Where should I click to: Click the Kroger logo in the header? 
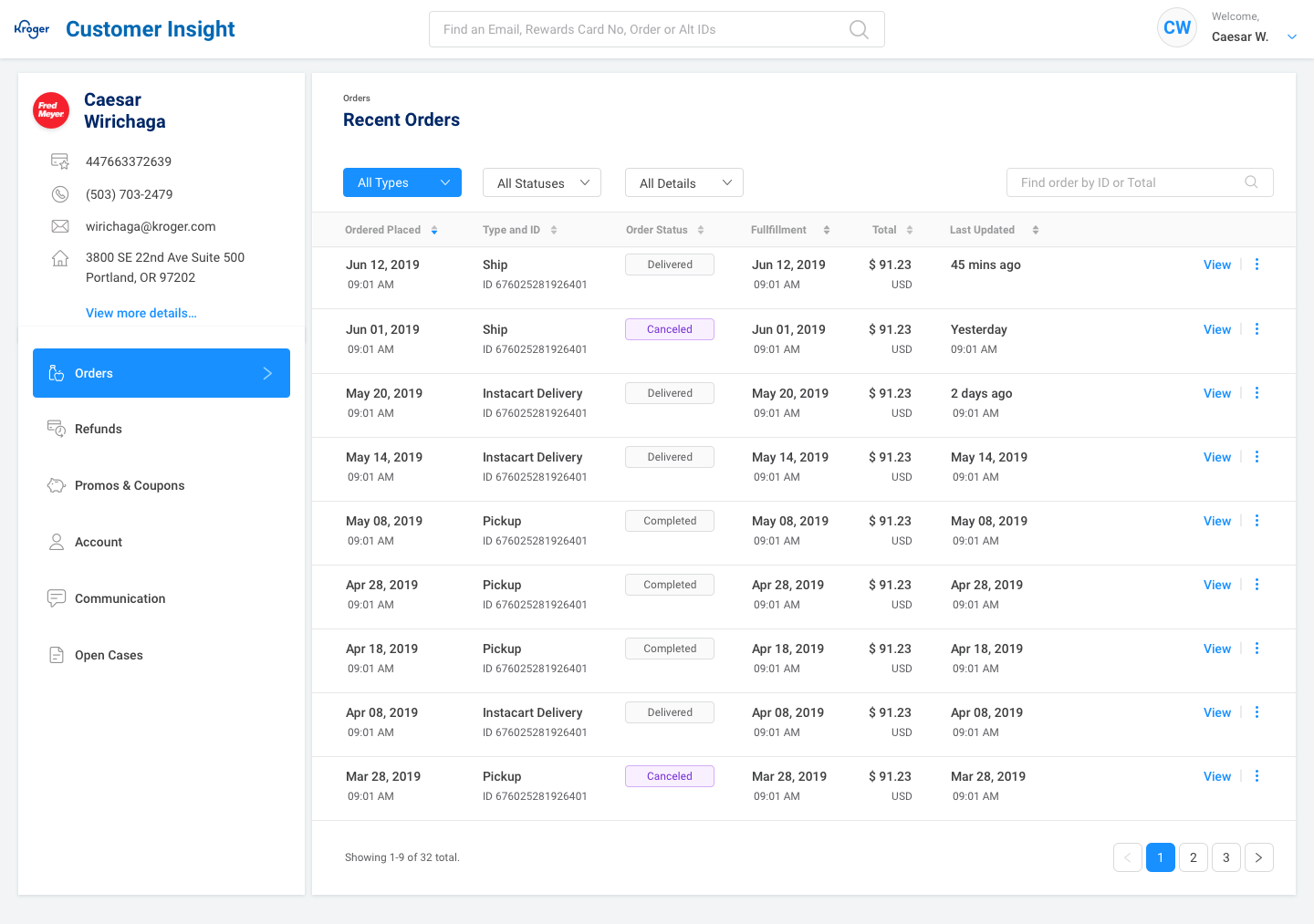(x=32, y=29)
